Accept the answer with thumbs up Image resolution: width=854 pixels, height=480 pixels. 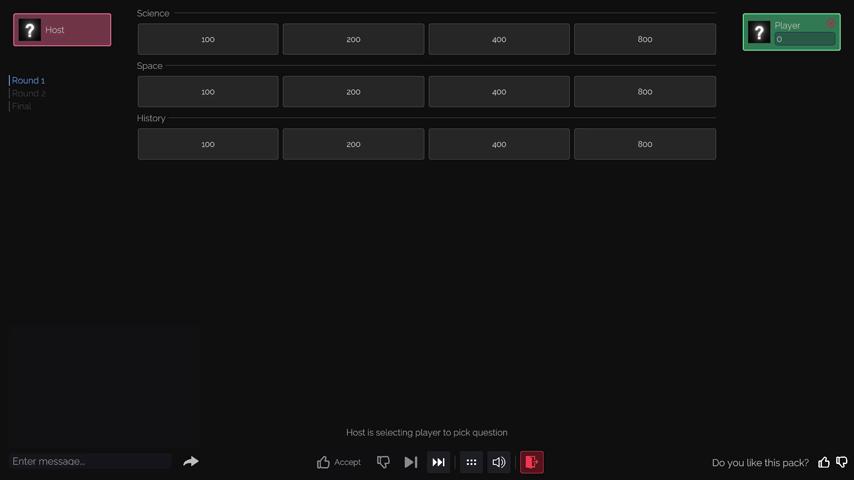pyautogui.click(x=338, y=462)
